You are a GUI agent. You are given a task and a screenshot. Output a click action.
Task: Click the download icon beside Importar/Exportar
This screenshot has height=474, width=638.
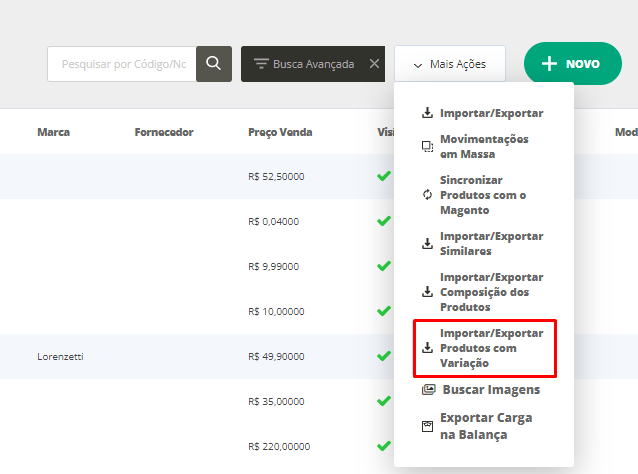pos(428,113)
